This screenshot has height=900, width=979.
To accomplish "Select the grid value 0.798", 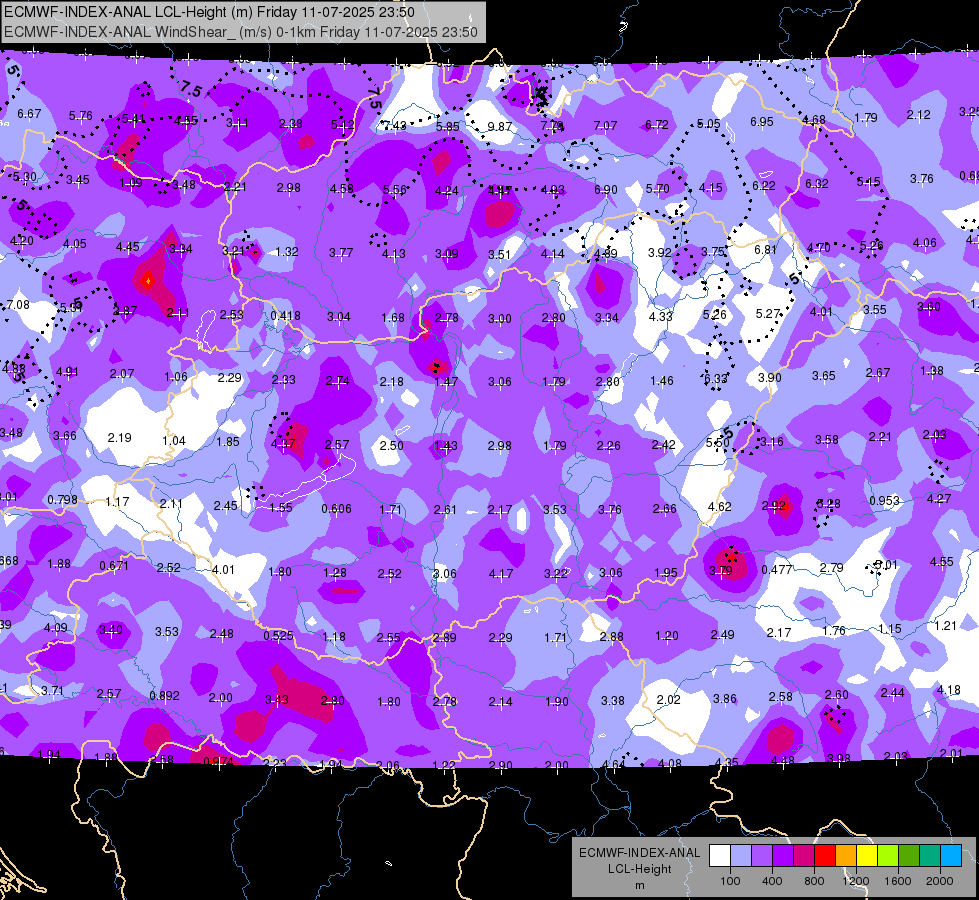I will coord(62,500).
